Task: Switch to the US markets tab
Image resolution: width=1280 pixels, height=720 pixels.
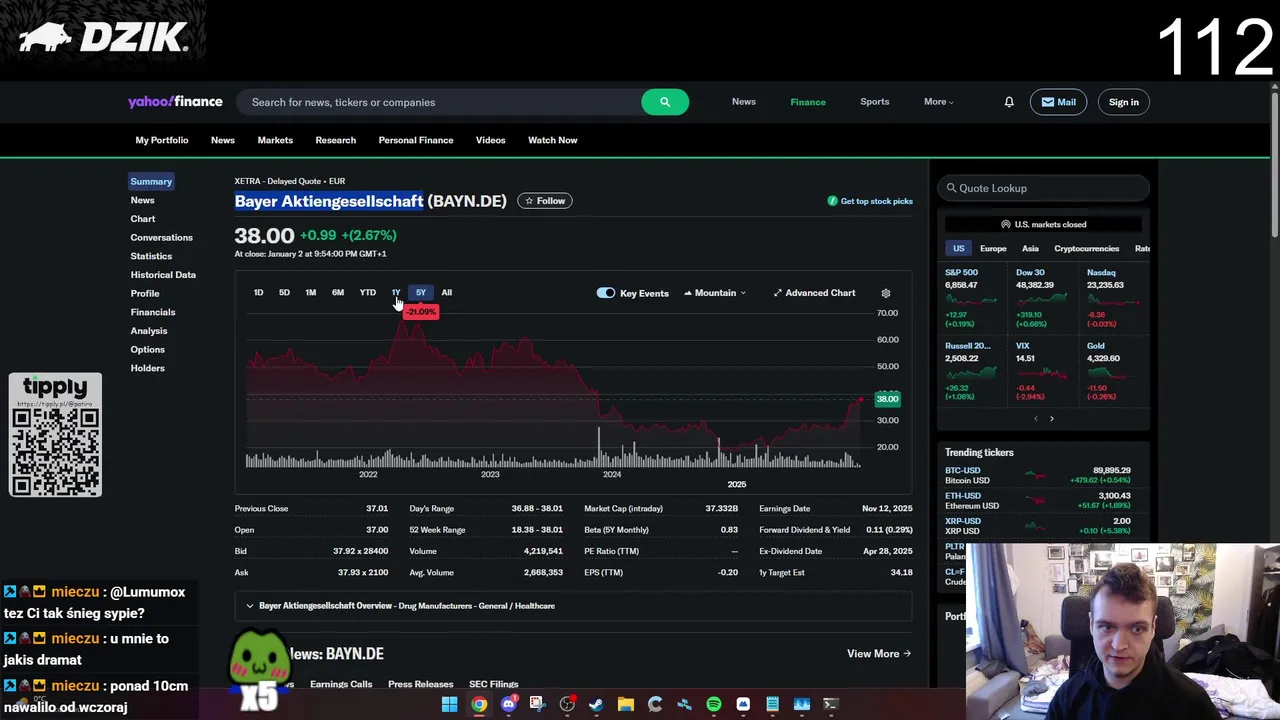Action: pos(959,248)
